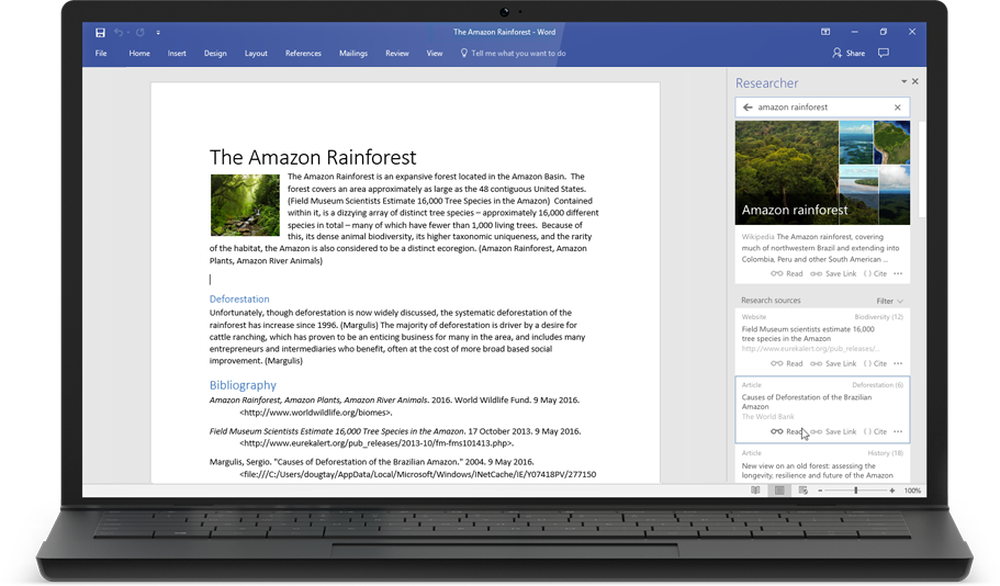The width and height of the screenshot is (1000, 586).
Task: Expand the Customize Quick Access Toolbar arrow
Action: 158,31
